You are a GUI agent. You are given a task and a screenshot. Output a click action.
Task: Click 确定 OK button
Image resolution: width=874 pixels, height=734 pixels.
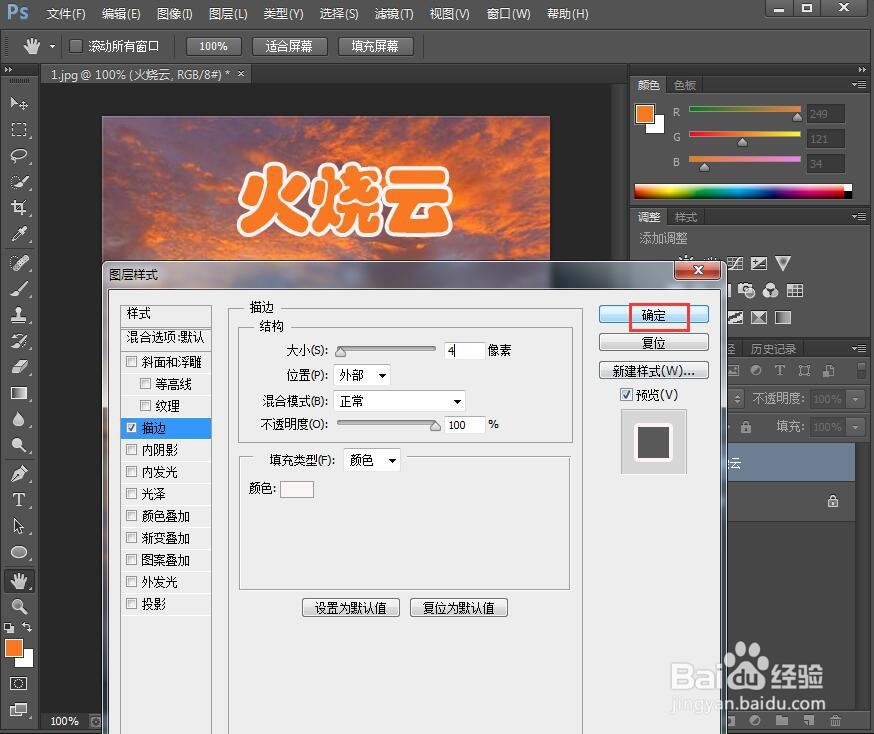point(654,315)
